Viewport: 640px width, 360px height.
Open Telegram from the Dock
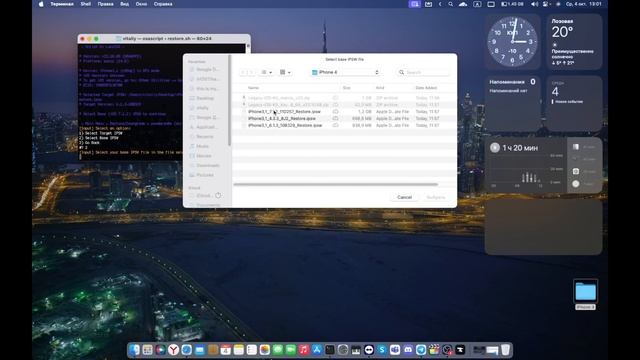click(x=421, y=350)
